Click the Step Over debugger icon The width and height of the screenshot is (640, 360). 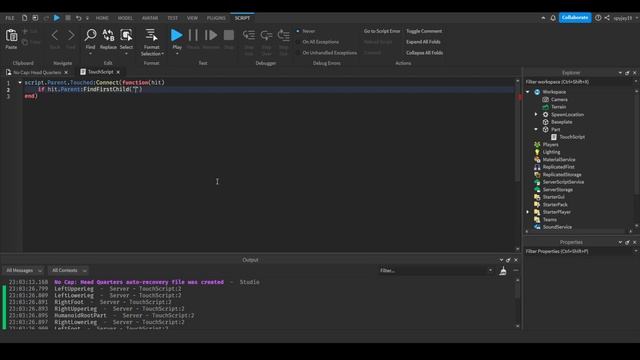tap(267, 36)
